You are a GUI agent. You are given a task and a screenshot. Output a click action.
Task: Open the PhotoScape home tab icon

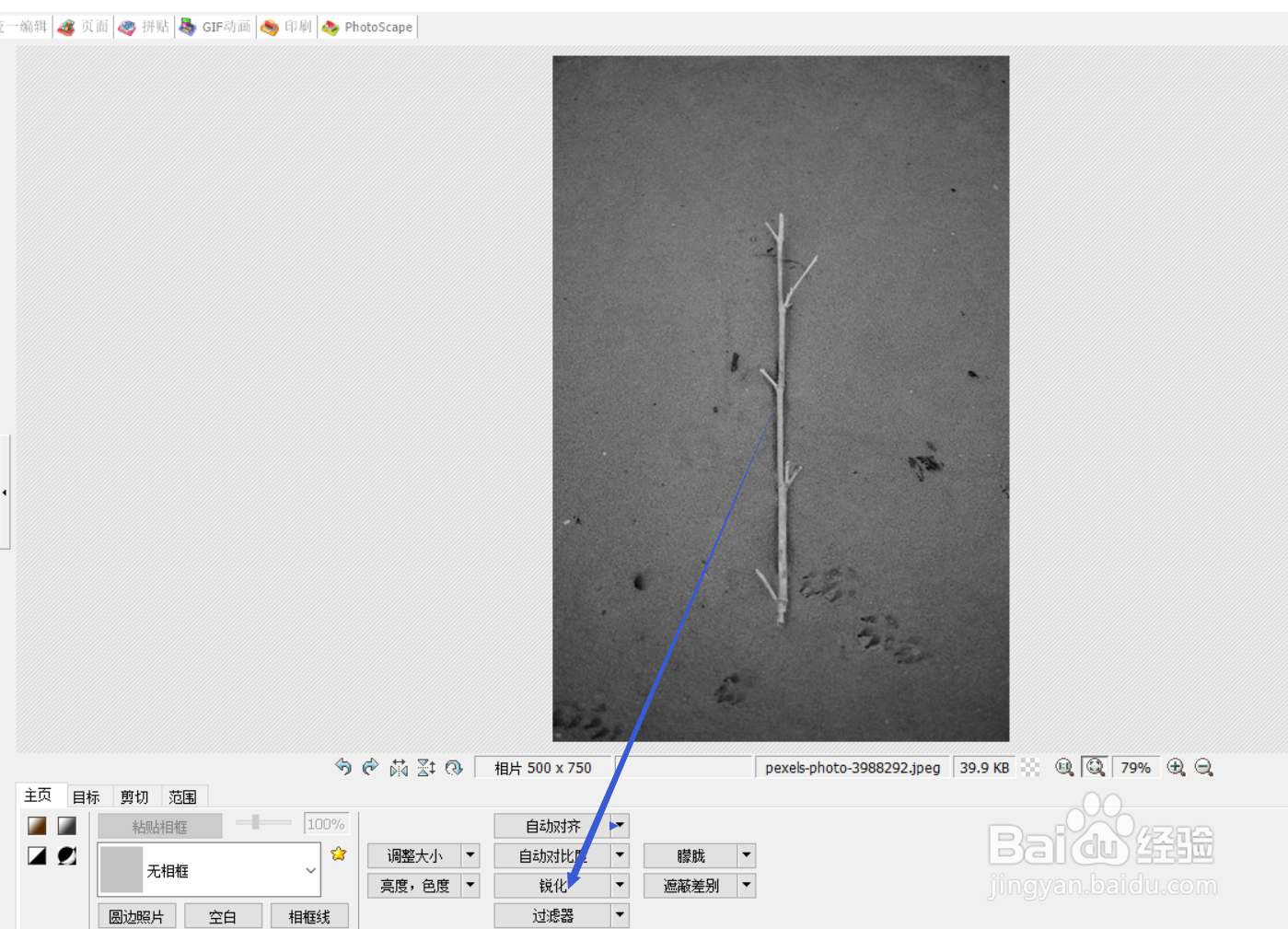click(x=331, y=28)
